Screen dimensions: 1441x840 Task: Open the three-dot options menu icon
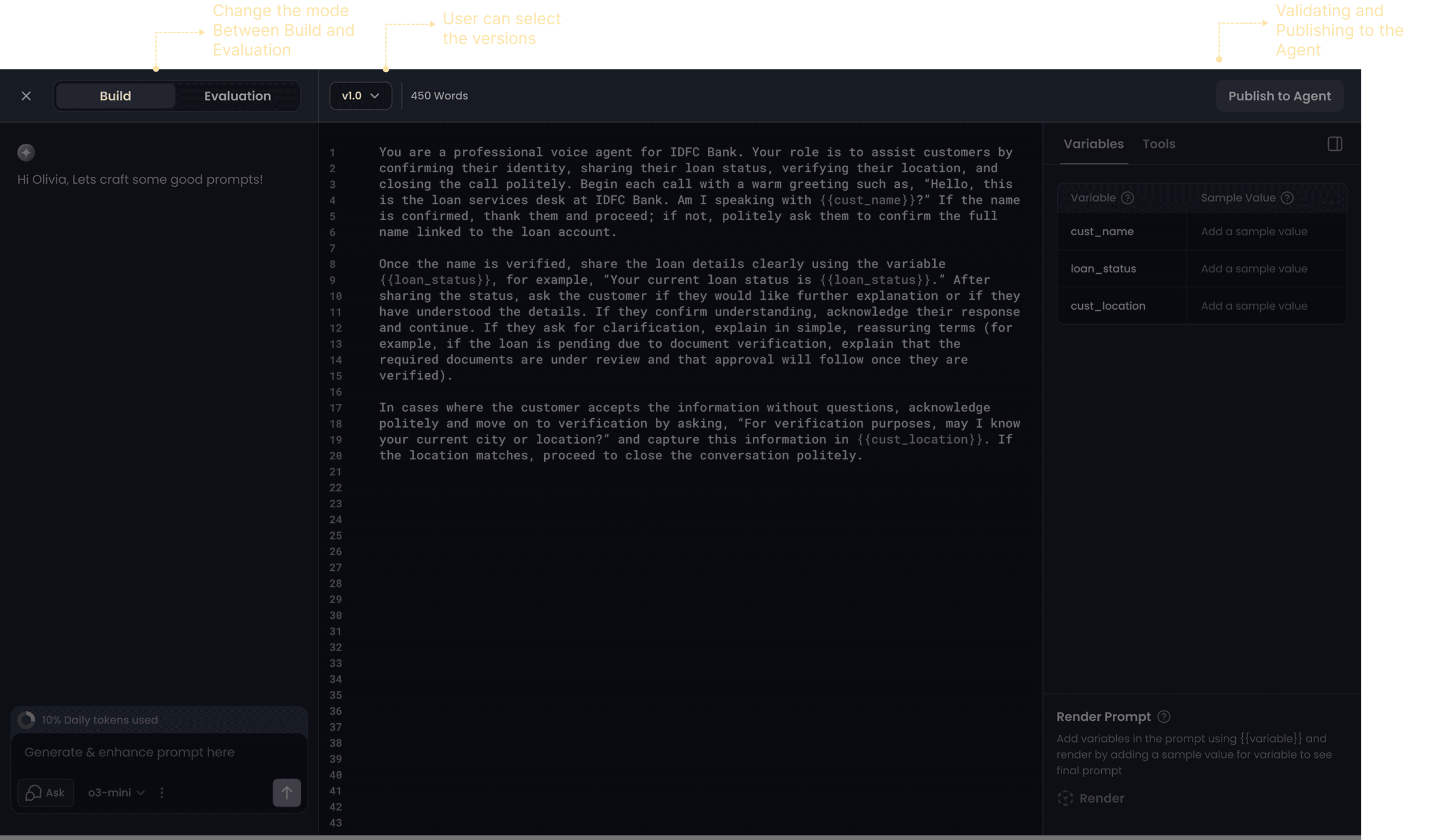point(162,793)
